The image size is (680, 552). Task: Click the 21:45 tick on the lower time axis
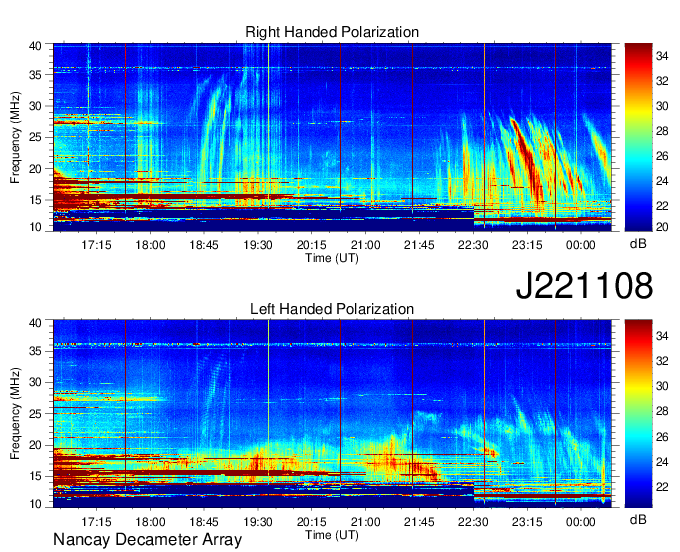click(x=419, y=521)
